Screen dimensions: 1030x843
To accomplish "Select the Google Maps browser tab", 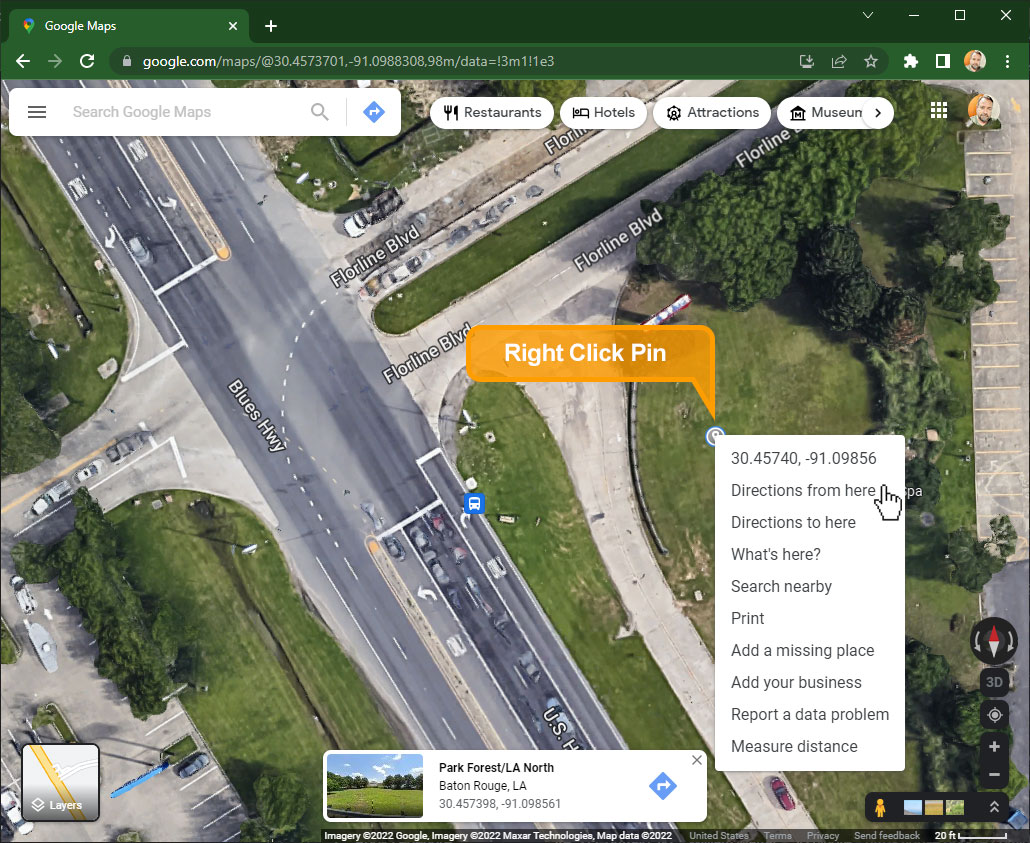I will click(x=129, y=26).
